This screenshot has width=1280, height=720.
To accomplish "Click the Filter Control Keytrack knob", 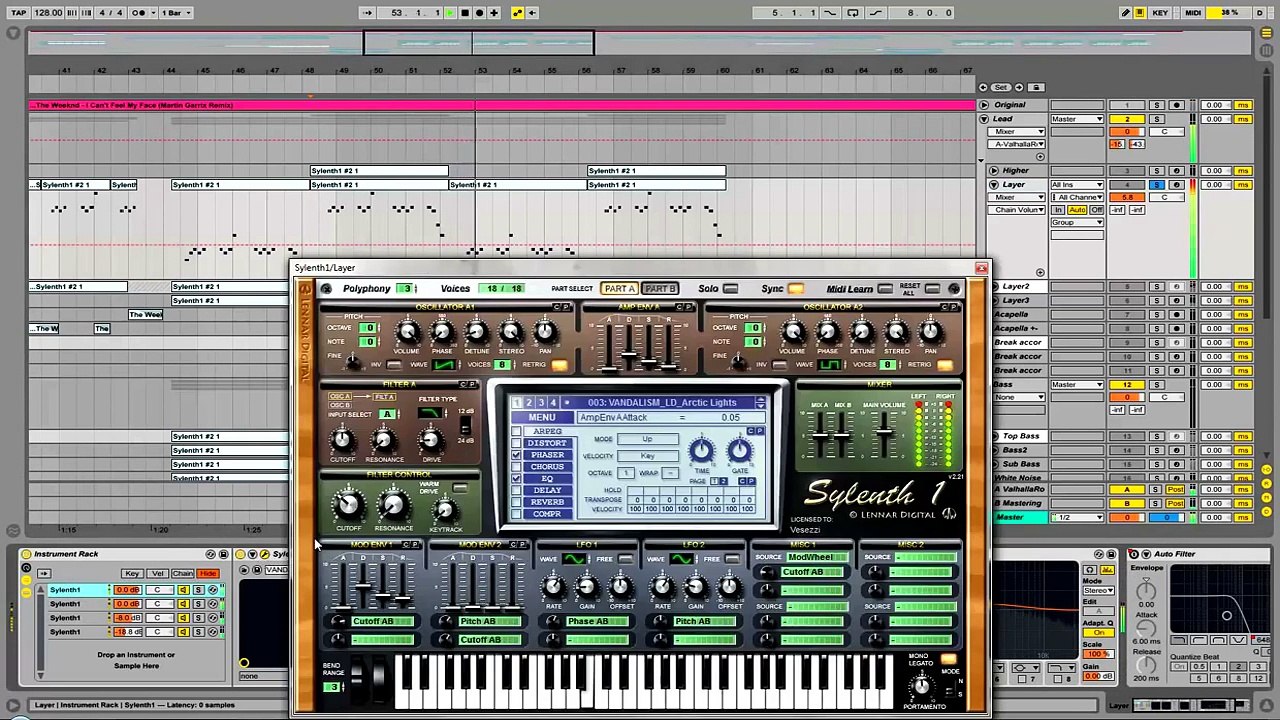I will [x=445, y=510].
